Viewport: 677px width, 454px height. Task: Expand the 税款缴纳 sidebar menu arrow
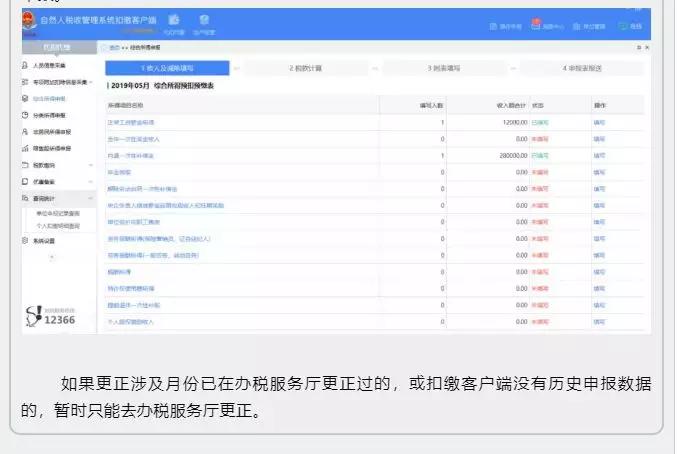pos(91,165)
